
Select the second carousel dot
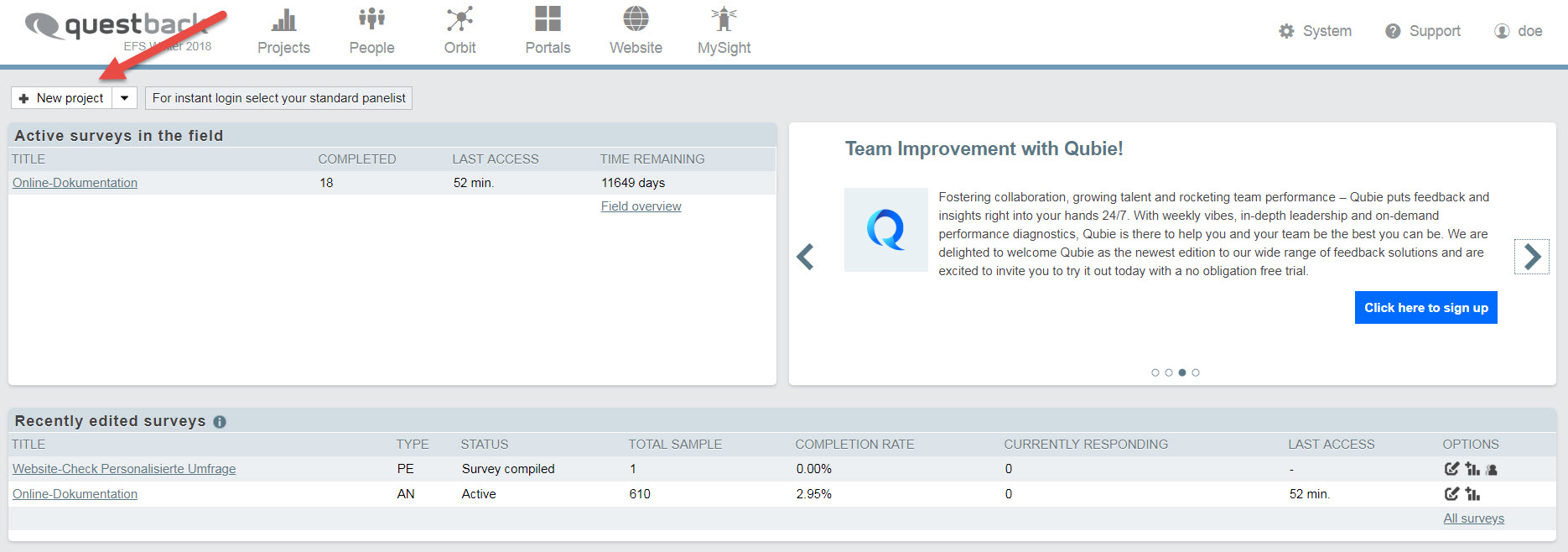[x=1169, y=372]
